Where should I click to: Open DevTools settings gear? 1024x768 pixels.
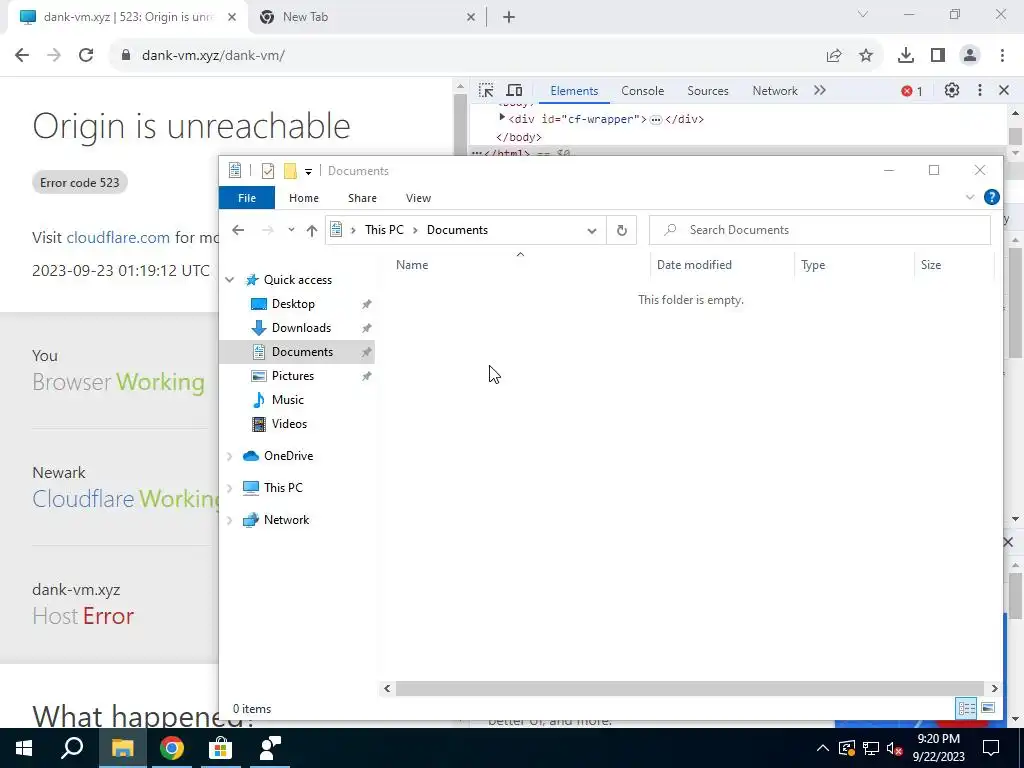952,91
